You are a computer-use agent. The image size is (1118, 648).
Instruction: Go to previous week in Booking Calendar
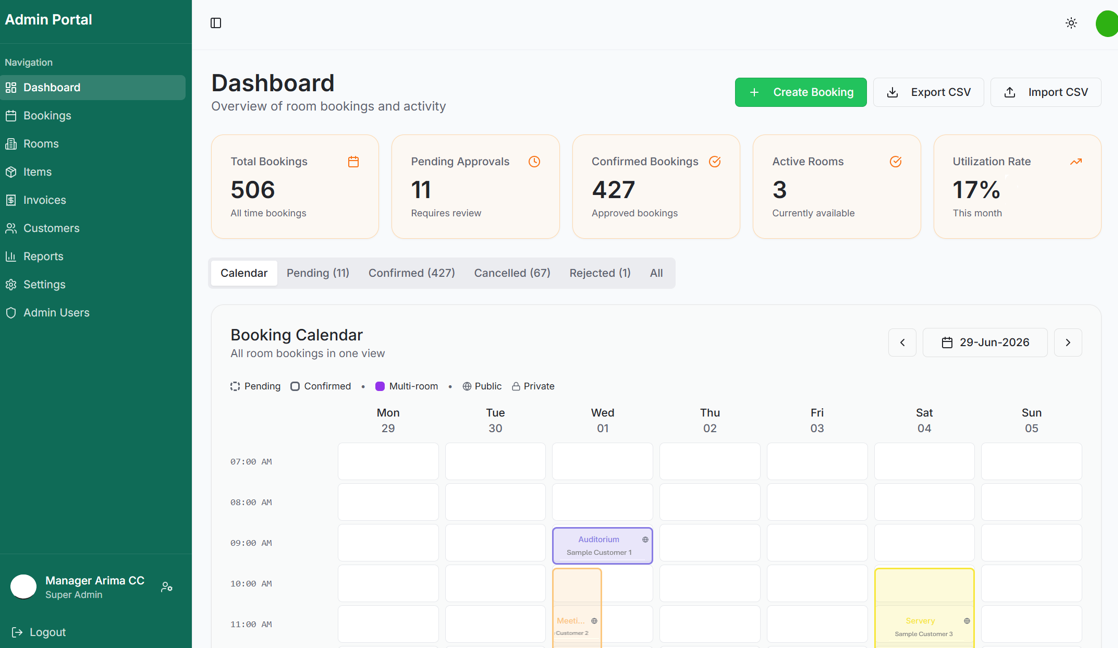point(902,343)
